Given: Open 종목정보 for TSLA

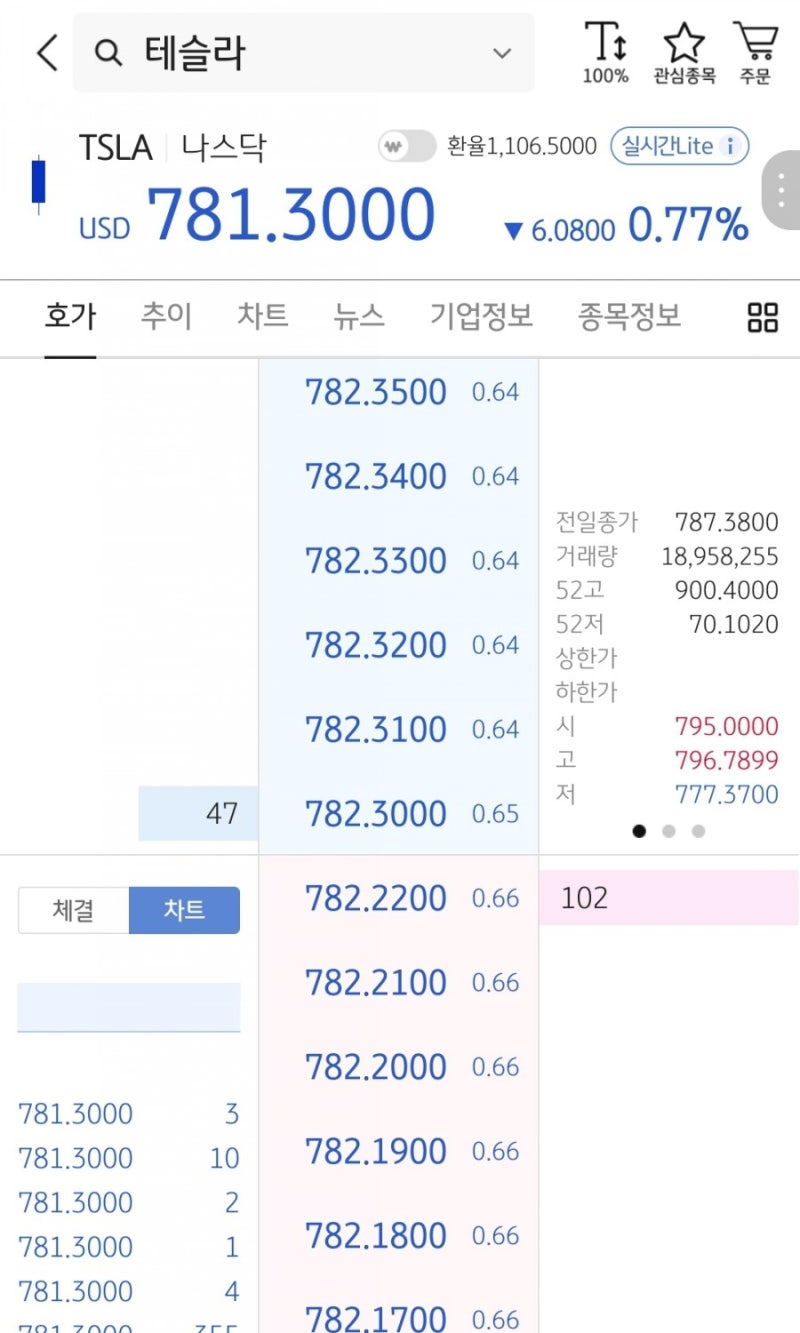Looking at the screenshot, I should click(628, 315).
